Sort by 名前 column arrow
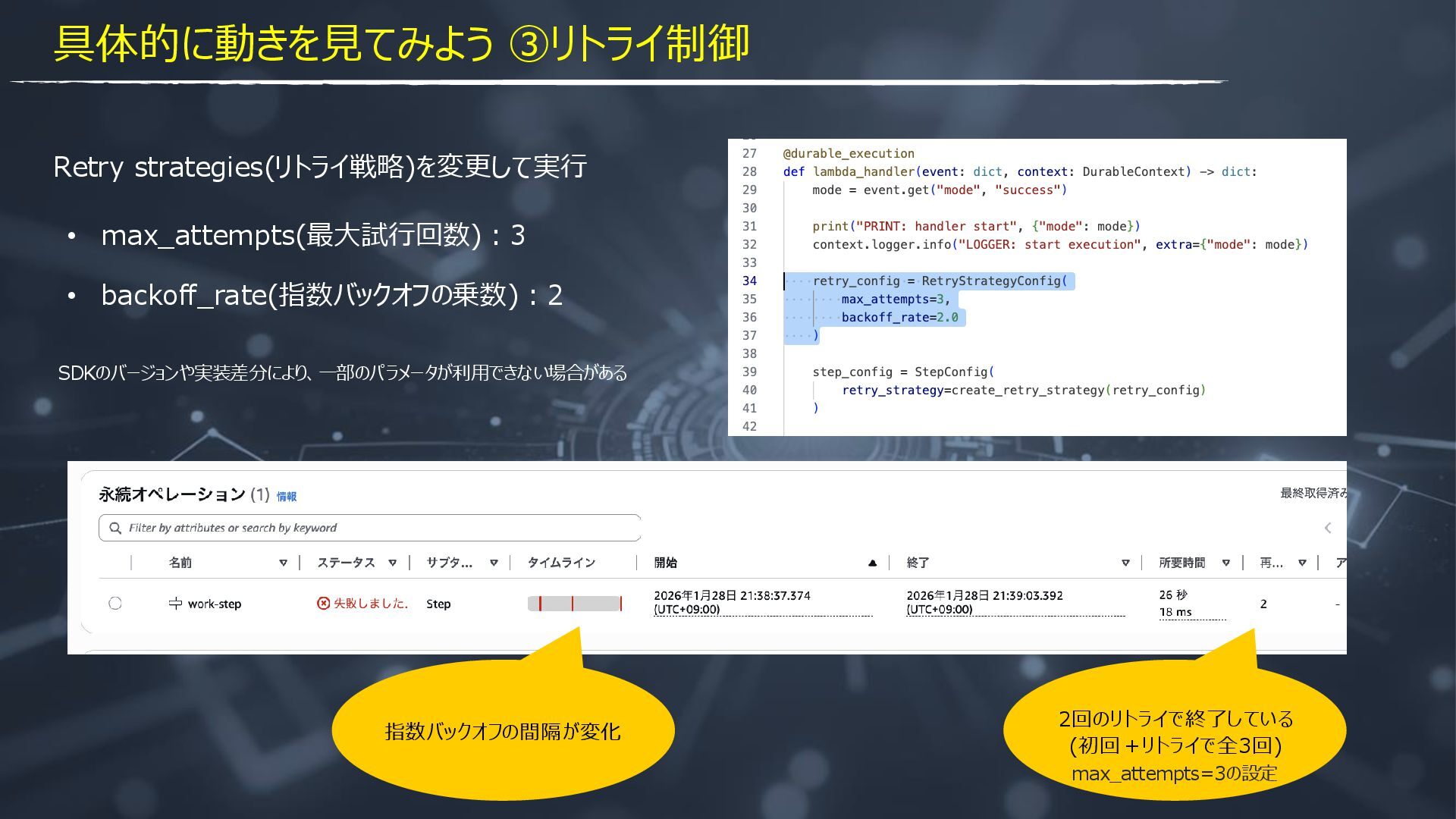The width and height of the screenshot is (1456, 819). click(283, 563)
